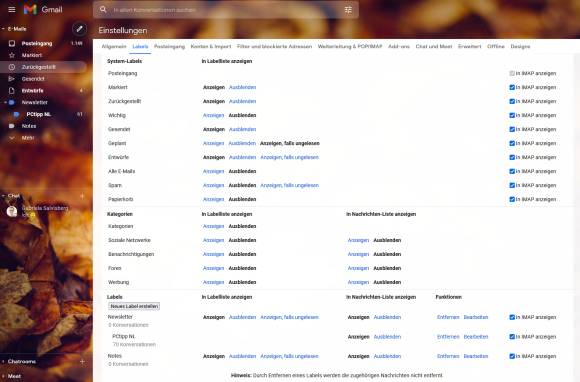Expand the Mehr sidebar section
Viewport: 580px width, 382px height.
[x=12, y=138]
